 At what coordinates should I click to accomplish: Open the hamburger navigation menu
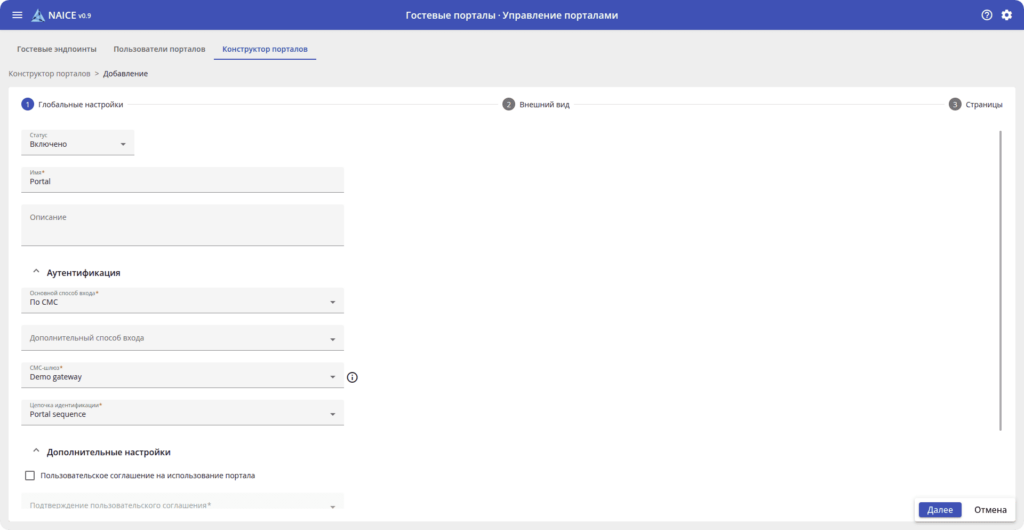[x=16, y=15]
